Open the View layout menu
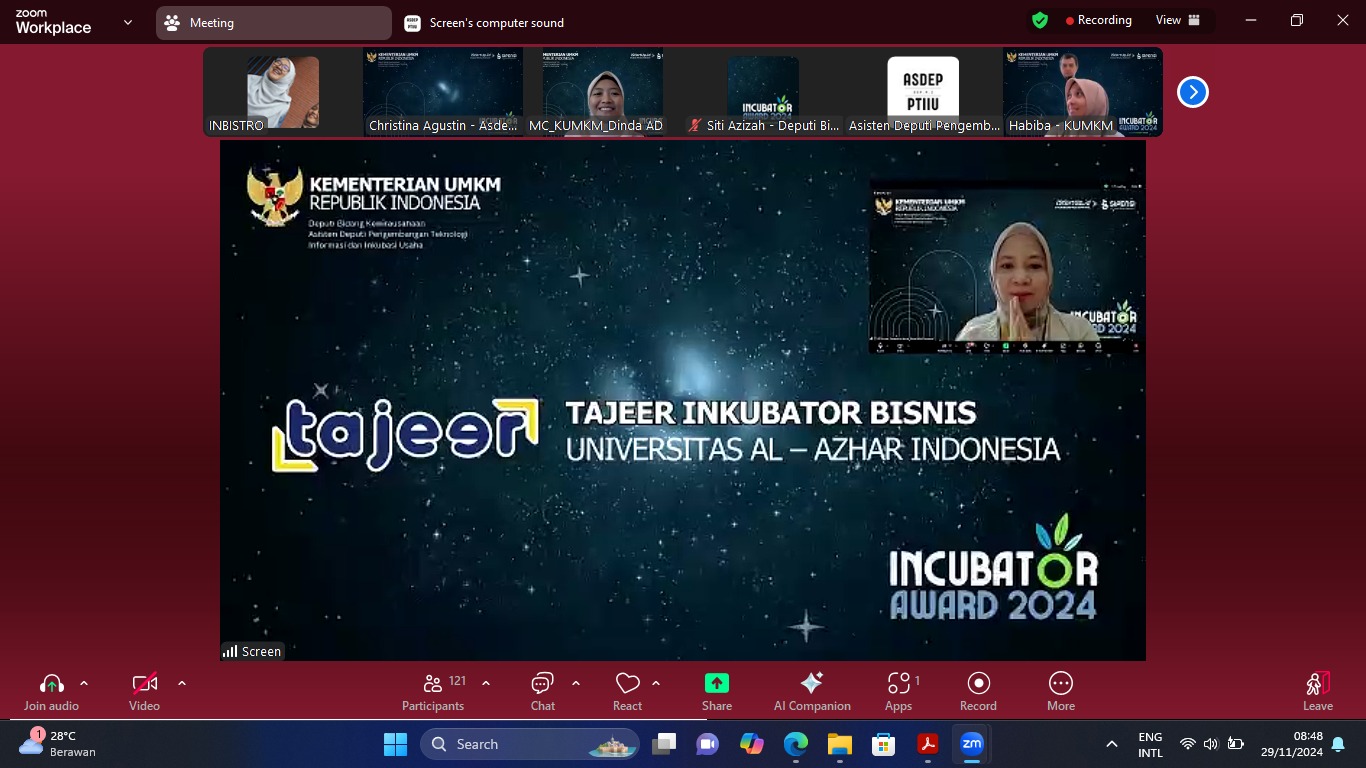This screenshot has width=1366, height=768. (1178, 20)
